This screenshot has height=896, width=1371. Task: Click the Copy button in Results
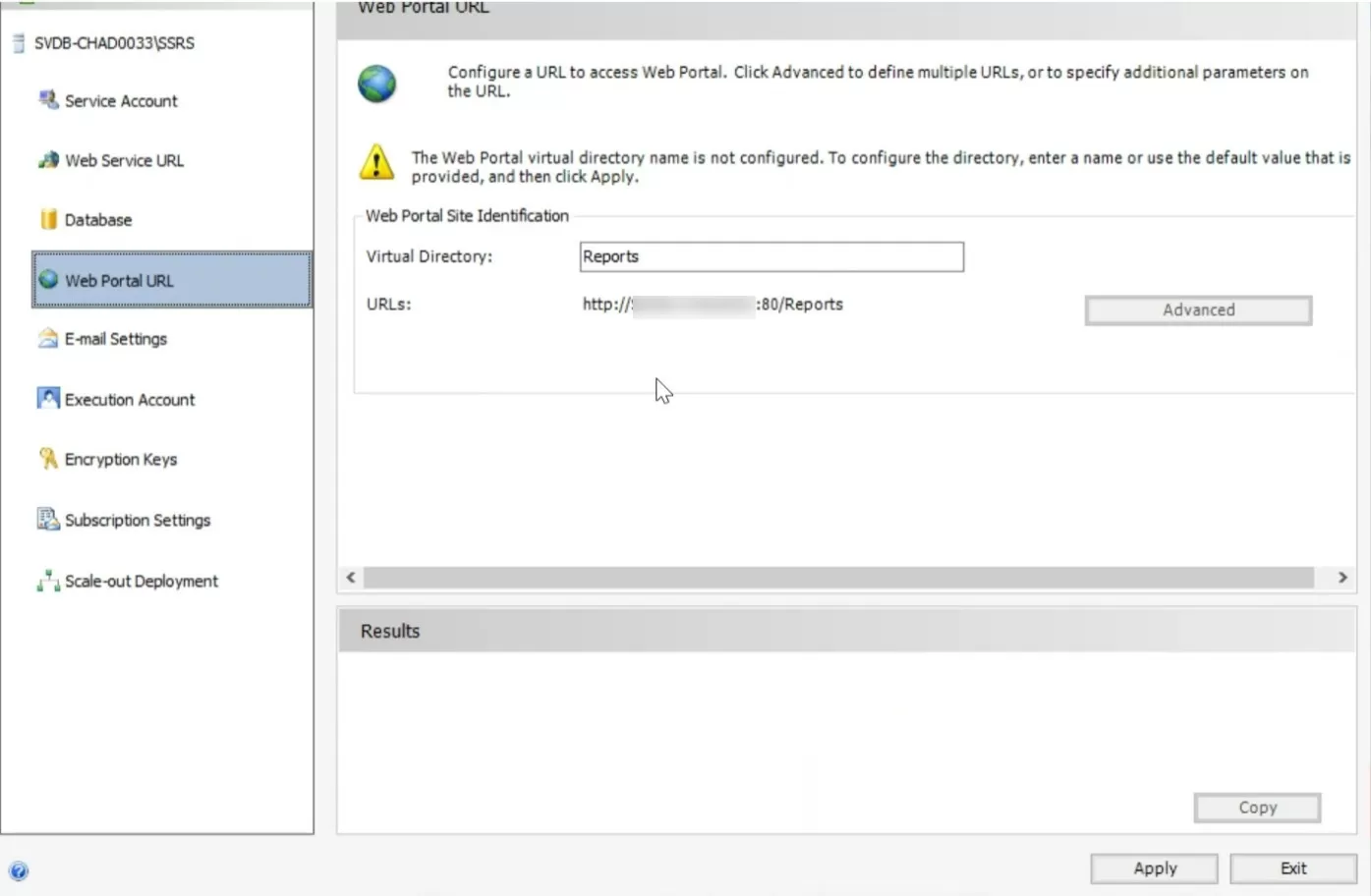(x=1257, y=808)
